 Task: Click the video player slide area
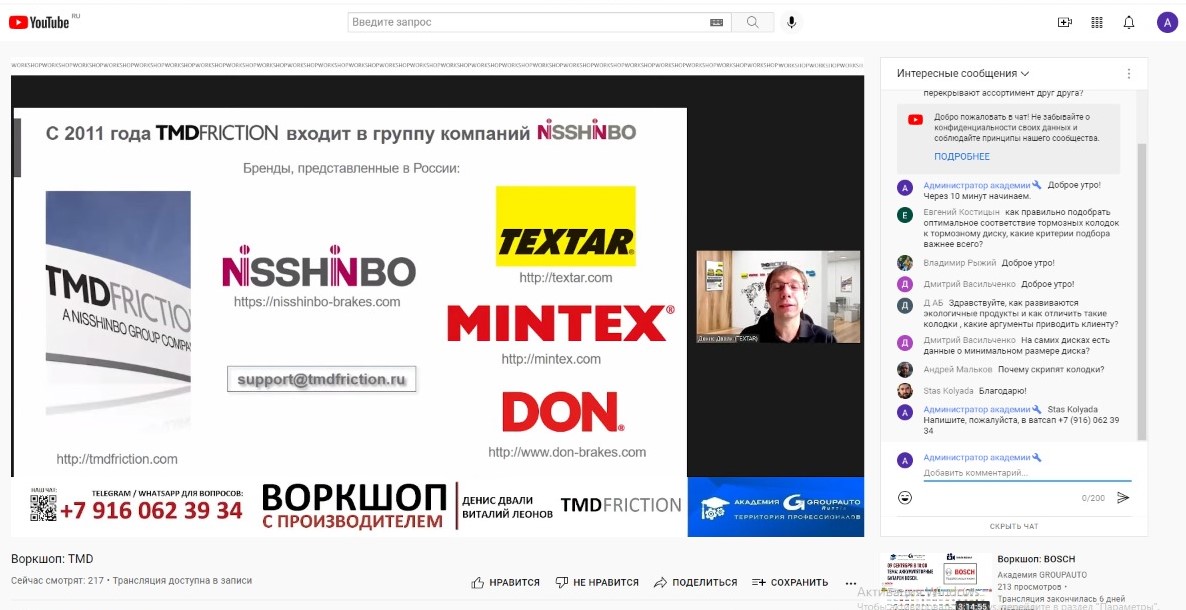coord(349,291)
